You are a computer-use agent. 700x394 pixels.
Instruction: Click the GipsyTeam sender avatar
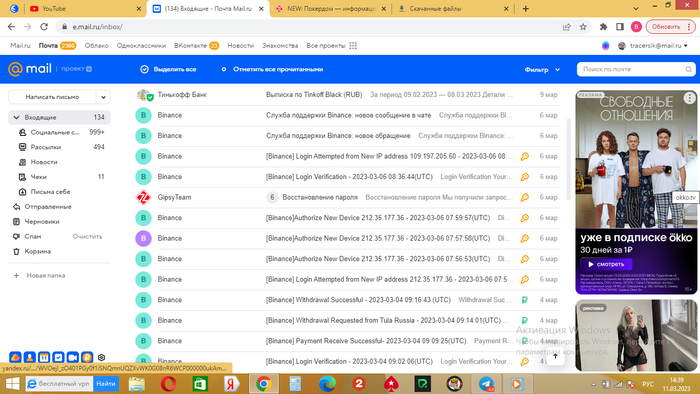pos(143,197)
